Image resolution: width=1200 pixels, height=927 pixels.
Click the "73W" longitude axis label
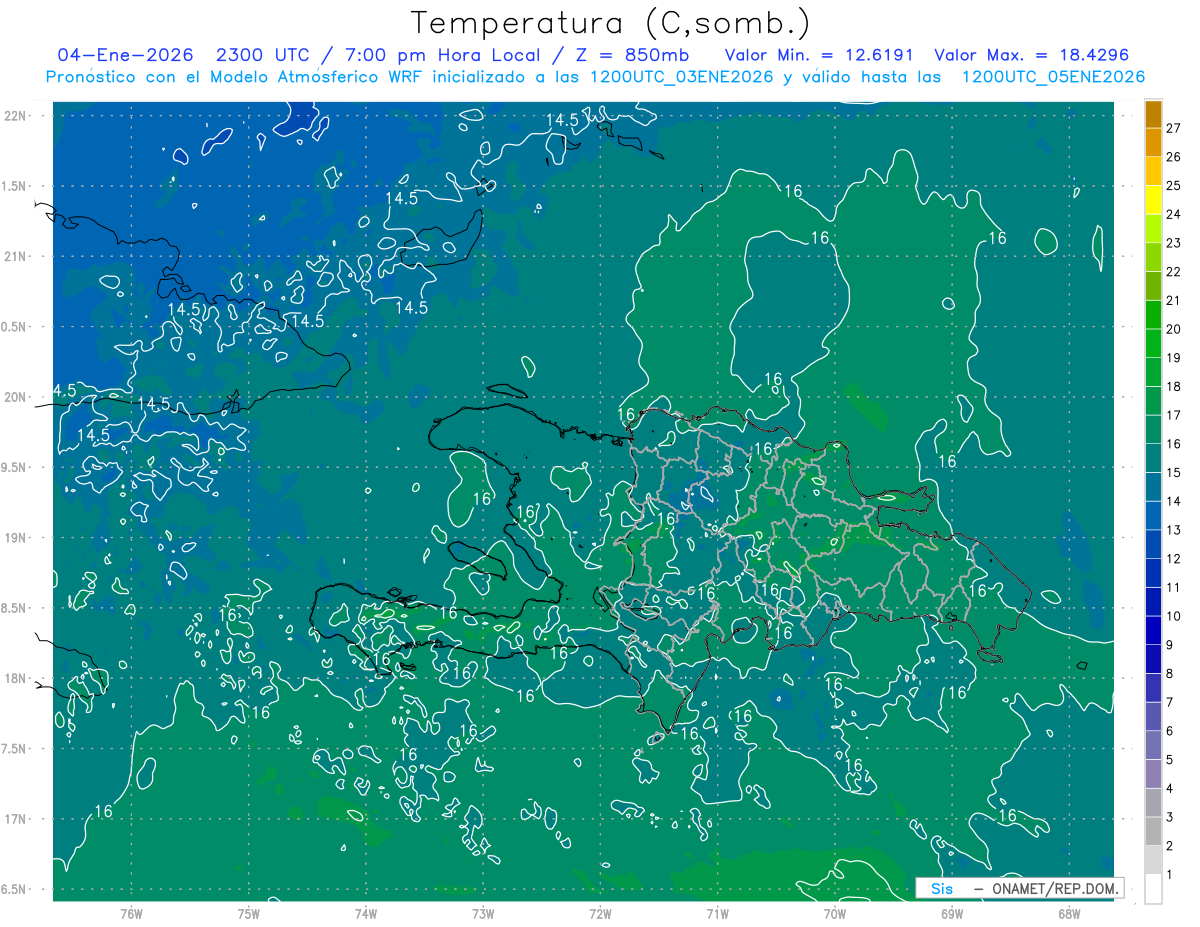(483, 914)
